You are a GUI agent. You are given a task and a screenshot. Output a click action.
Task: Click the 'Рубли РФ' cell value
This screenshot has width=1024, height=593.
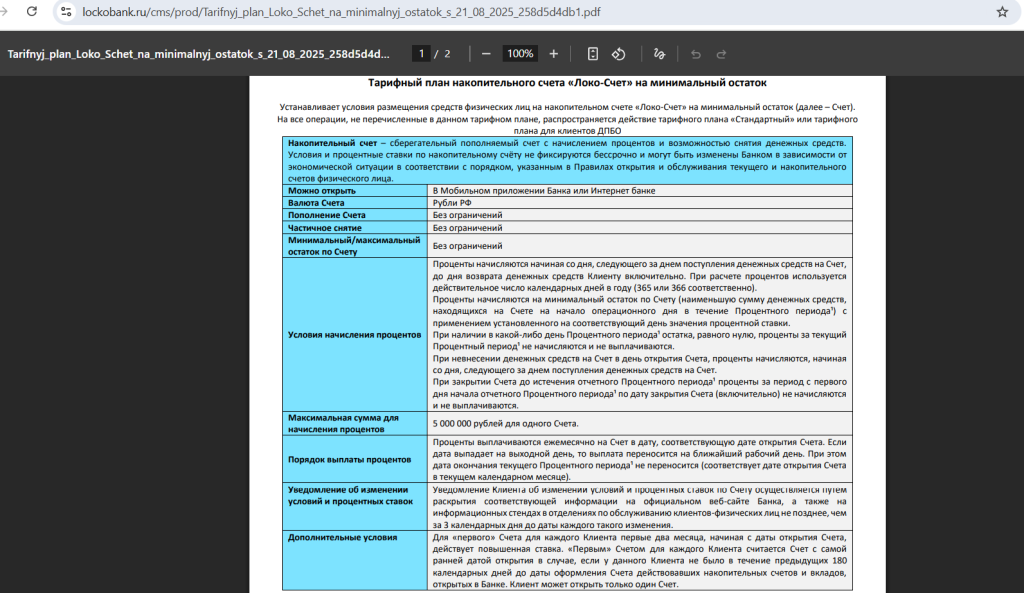(452, 203)
